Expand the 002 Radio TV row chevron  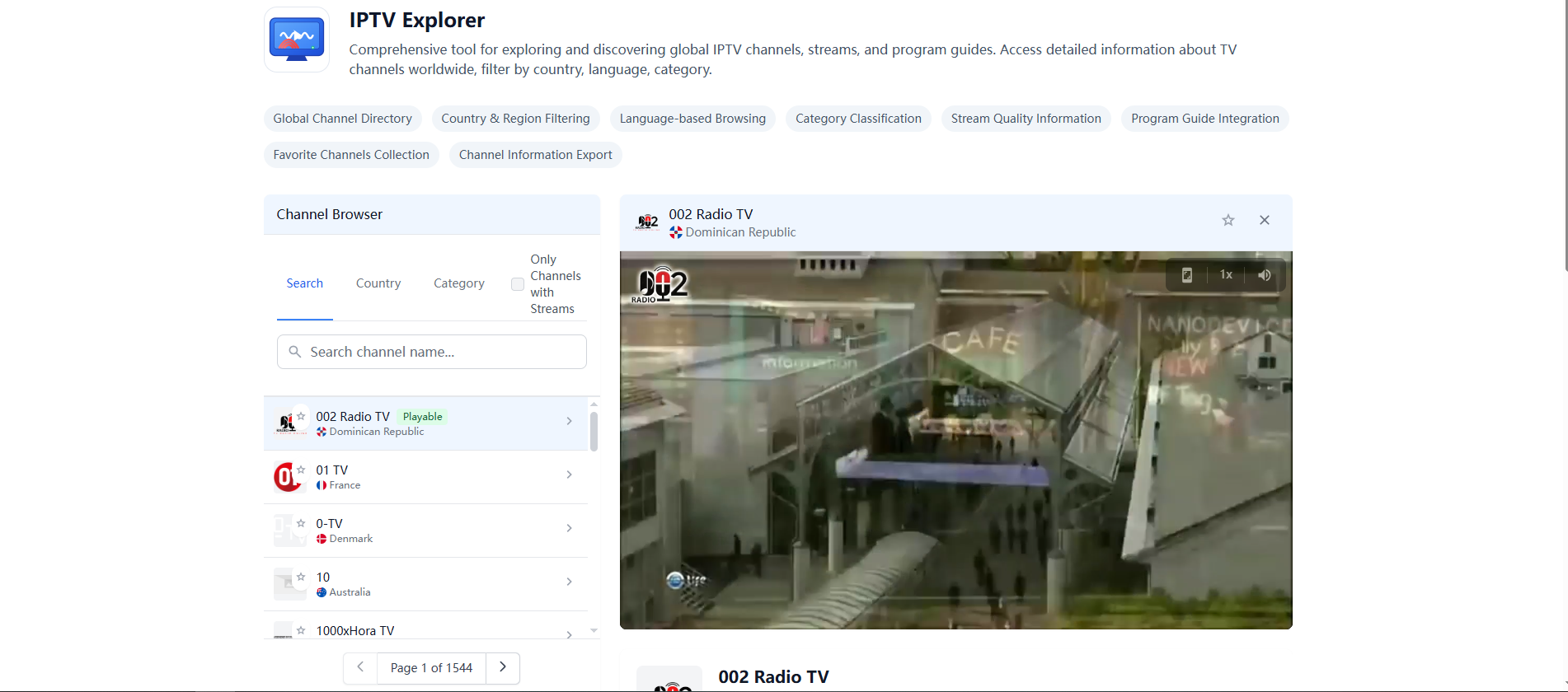569,421
